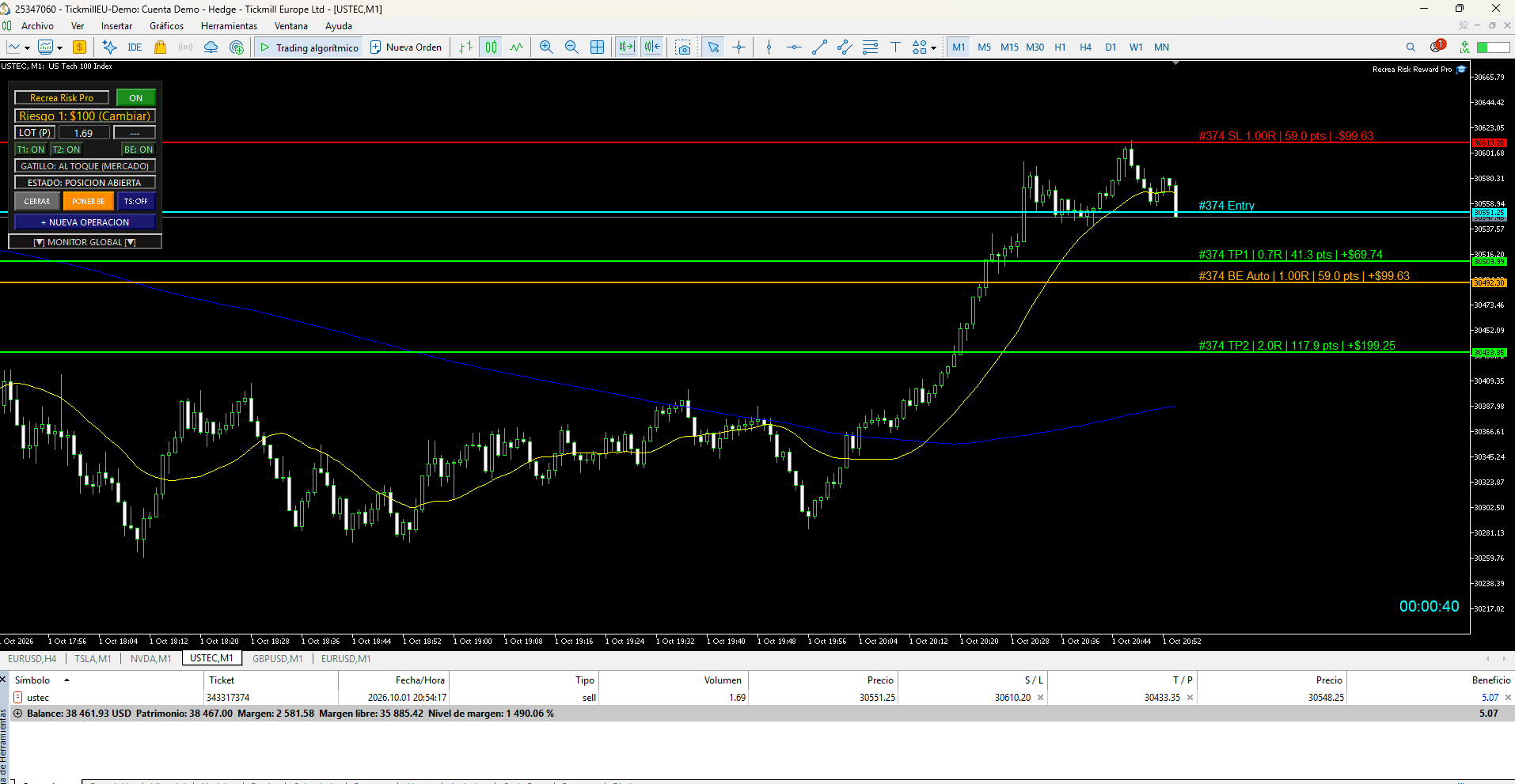Select the crosshair cursor tool
Viewport: 1515px width, 784px height.
(x=739, y=47)
